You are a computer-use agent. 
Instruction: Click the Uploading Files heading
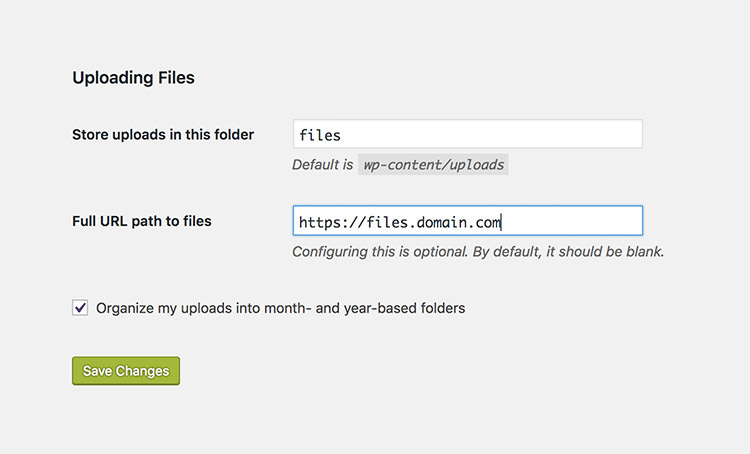(133, 78)
